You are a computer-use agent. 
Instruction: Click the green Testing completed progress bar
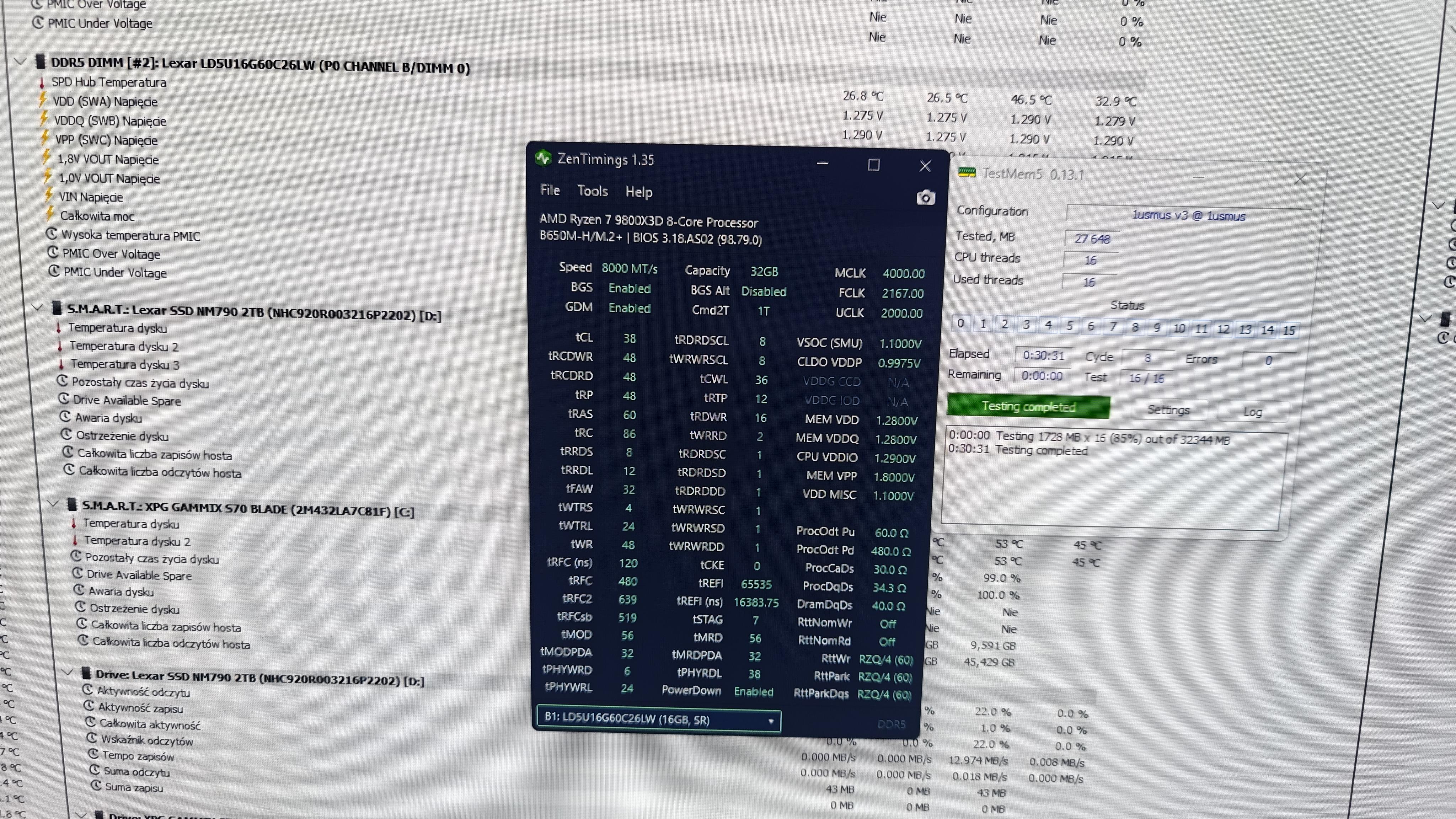click(x=1028, y=406)
